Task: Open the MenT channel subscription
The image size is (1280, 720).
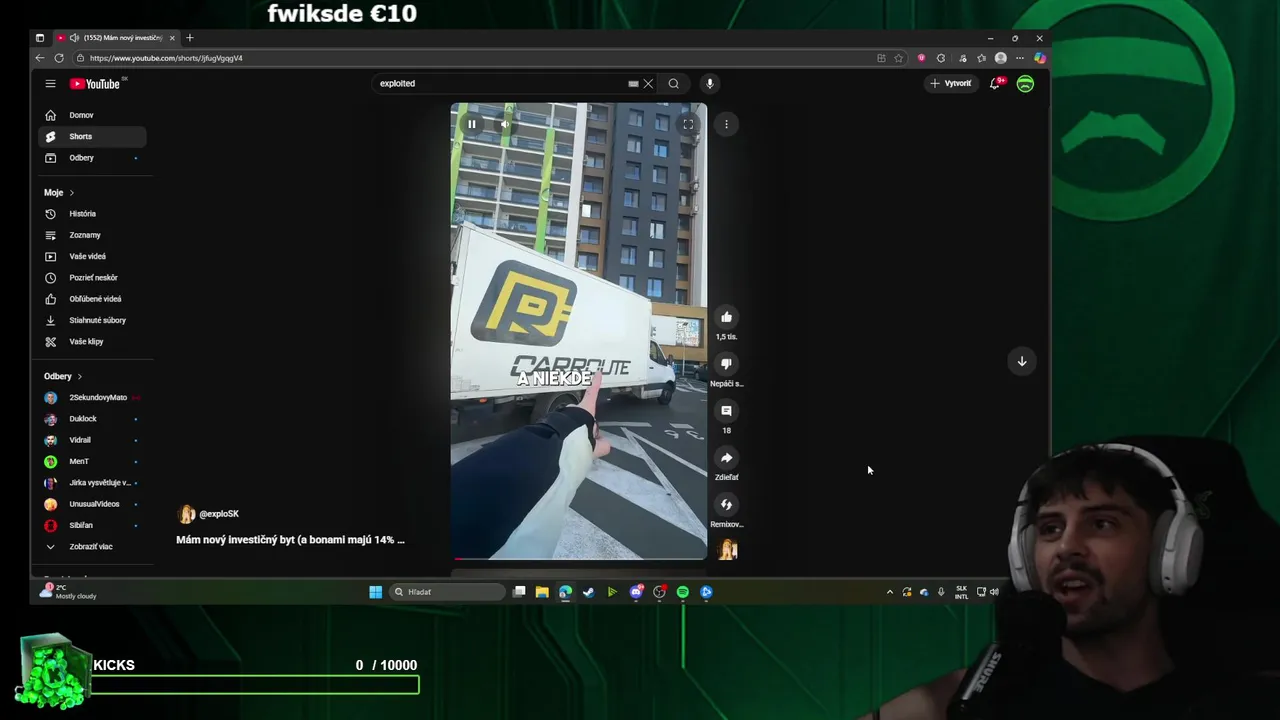Action: click(x=93, y=461)
